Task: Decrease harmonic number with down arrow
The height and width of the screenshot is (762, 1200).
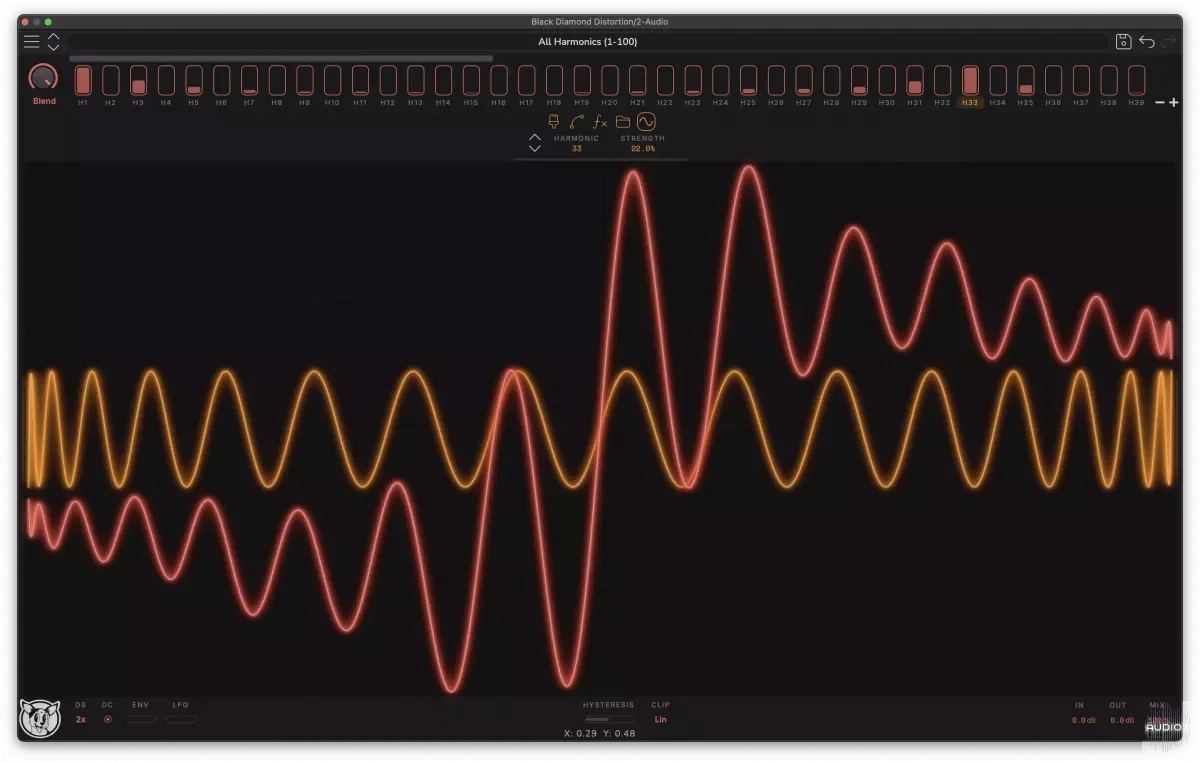Action: pyautogui.click(x=535, y=148)
